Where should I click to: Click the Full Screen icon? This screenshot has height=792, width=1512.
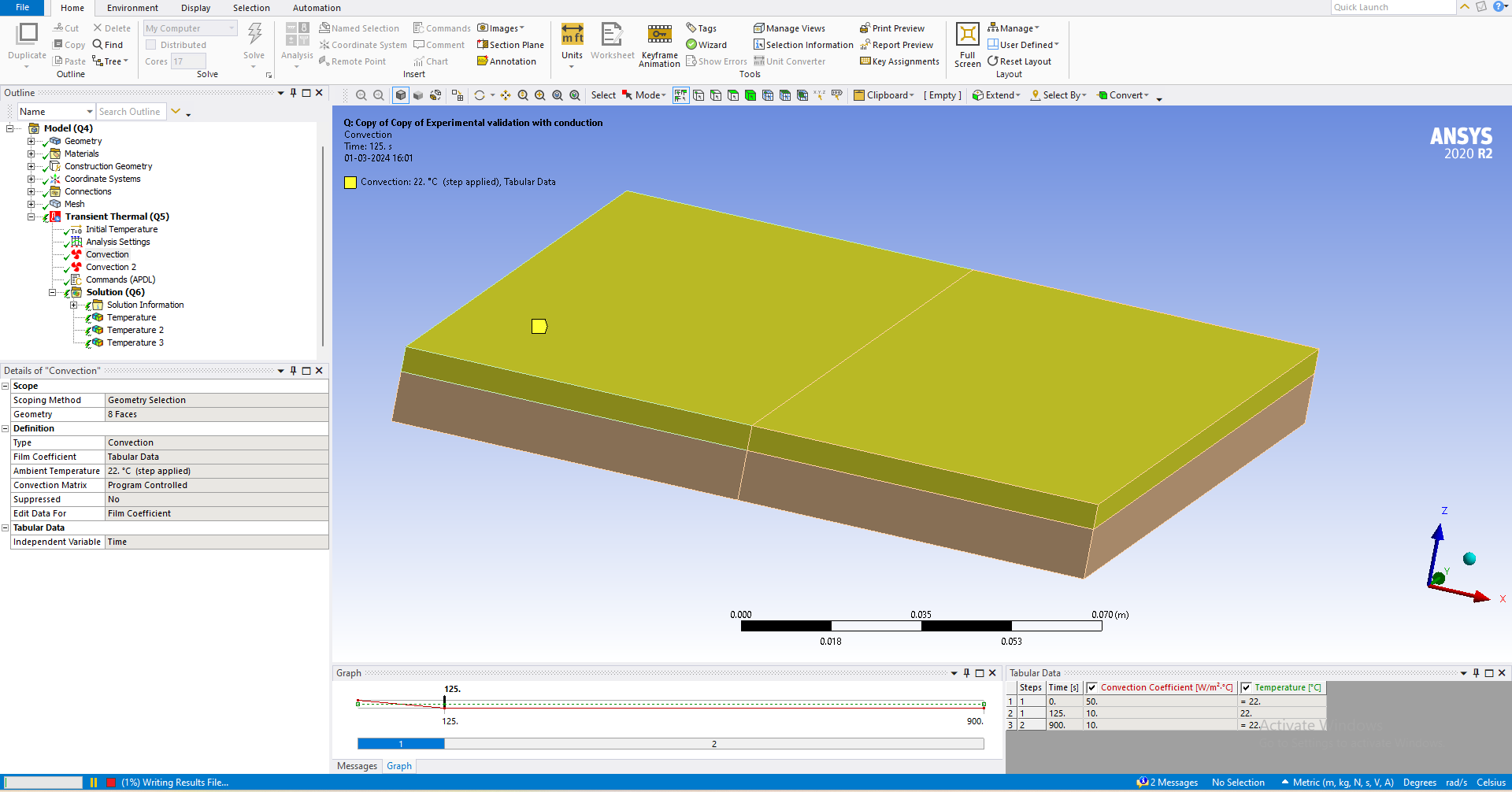pyautogui.click(x=967, y=45)
